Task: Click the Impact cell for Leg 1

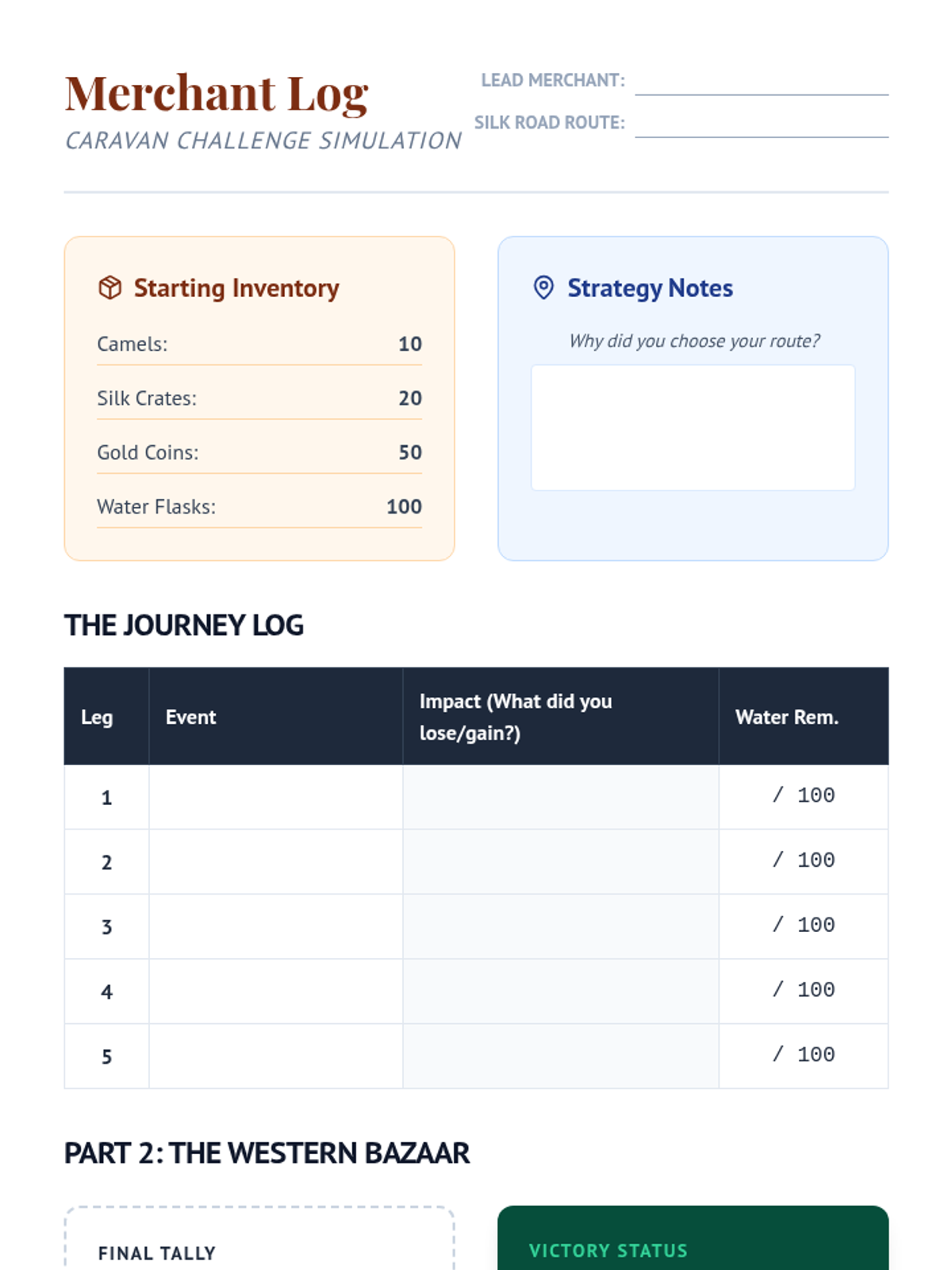Action: [560, 797]
